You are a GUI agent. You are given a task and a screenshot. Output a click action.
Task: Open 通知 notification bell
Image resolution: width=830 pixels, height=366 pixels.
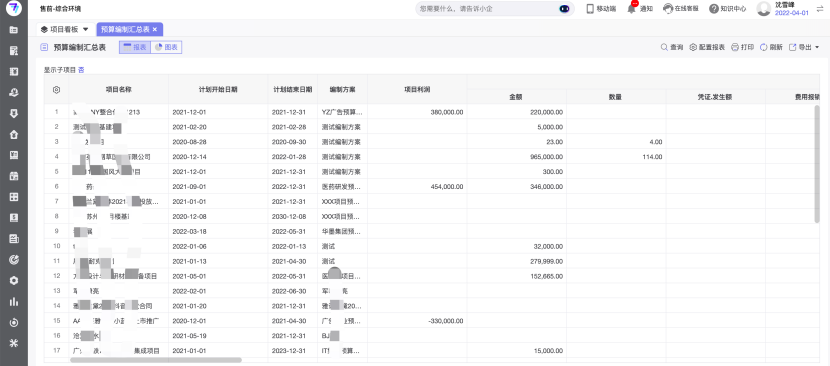tap(639, 8)
